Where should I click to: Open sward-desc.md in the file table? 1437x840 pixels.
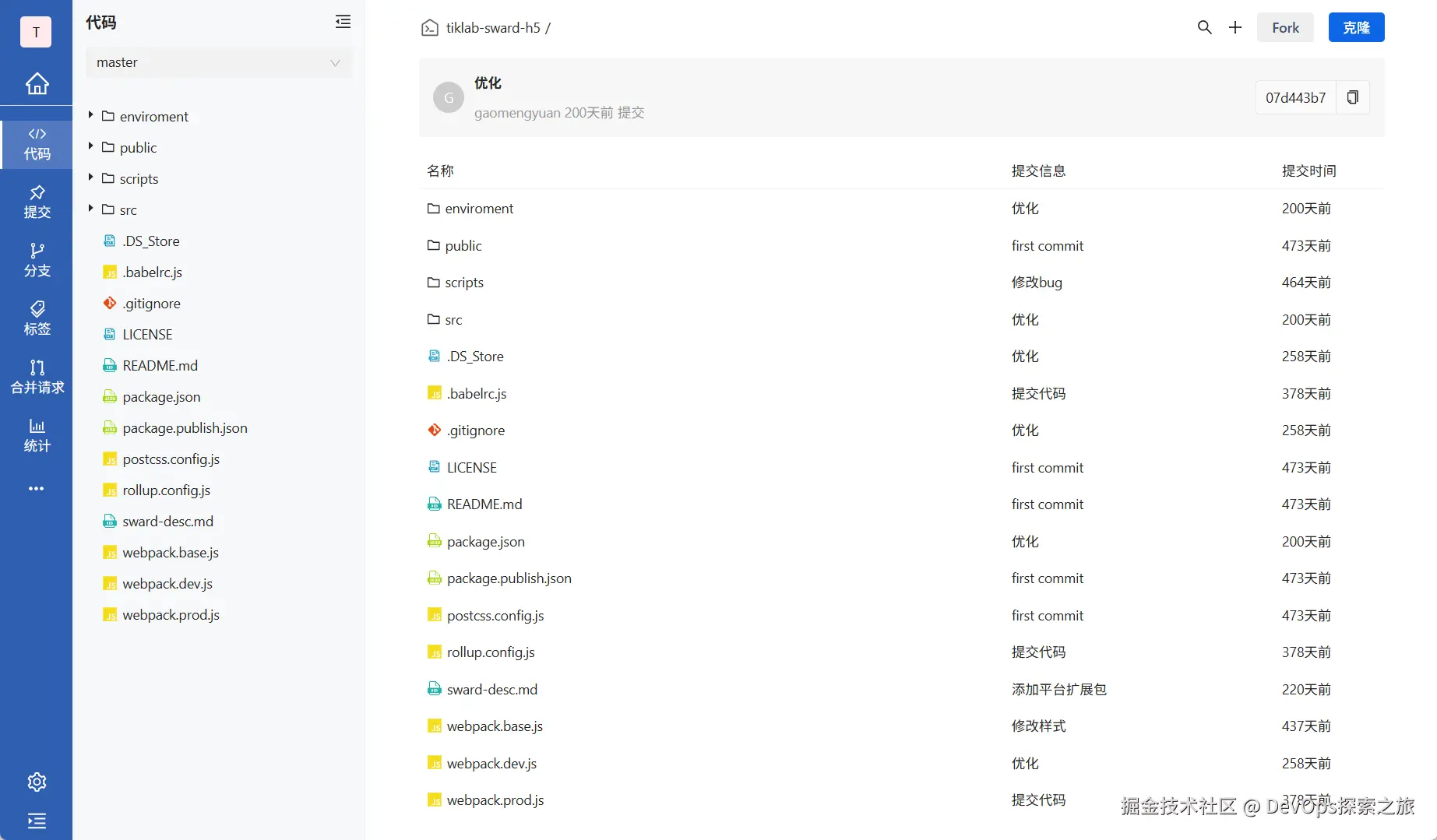pyautogui.click(x=492, y=690)
